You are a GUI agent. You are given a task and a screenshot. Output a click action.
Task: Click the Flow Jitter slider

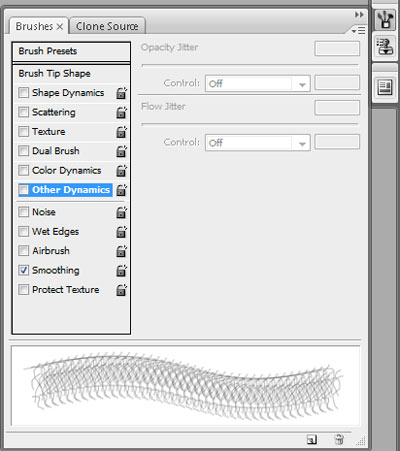[x=250, y=125]
